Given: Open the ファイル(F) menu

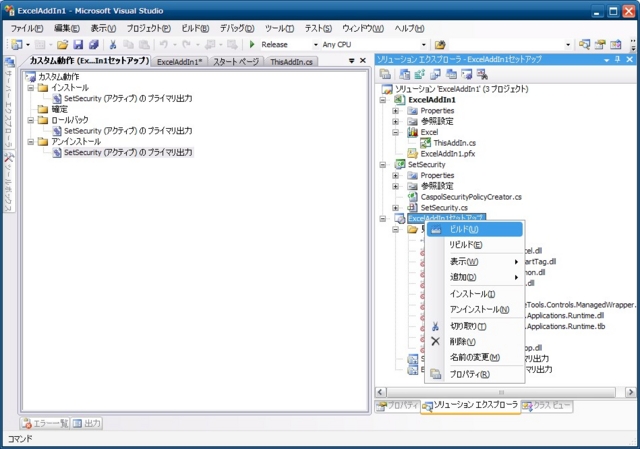Looking at the screenshot, I should [27, 28].
